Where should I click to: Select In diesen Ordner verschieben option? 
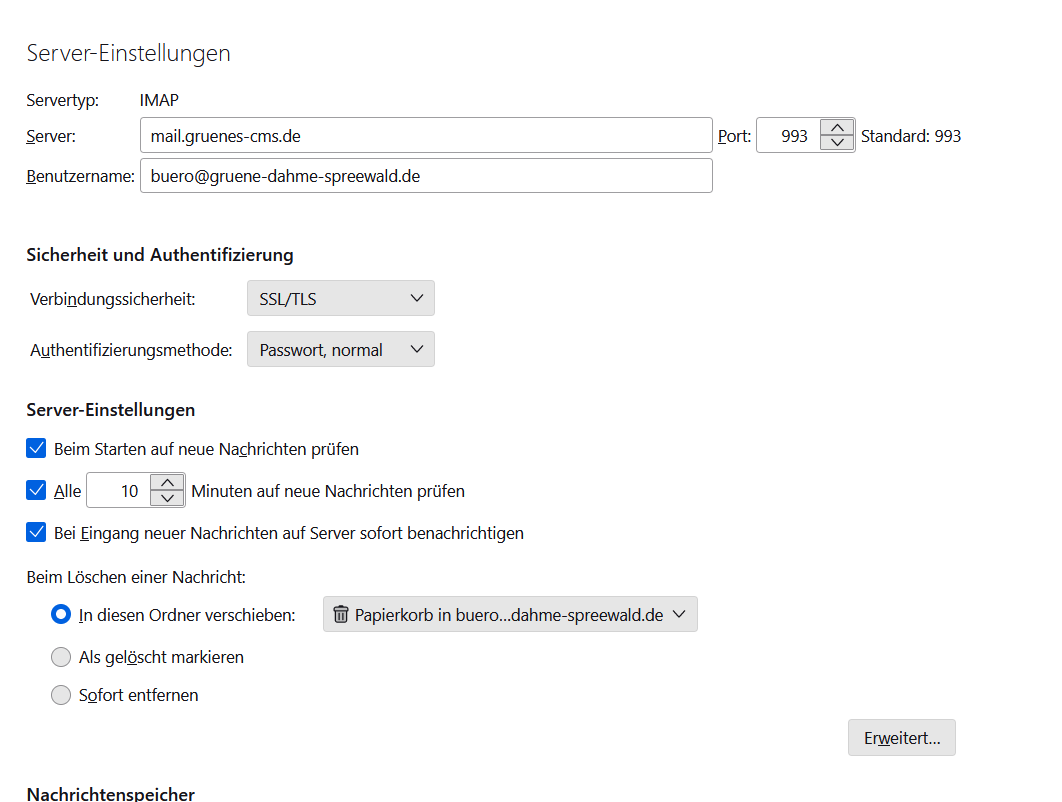(x=61, y=615)
